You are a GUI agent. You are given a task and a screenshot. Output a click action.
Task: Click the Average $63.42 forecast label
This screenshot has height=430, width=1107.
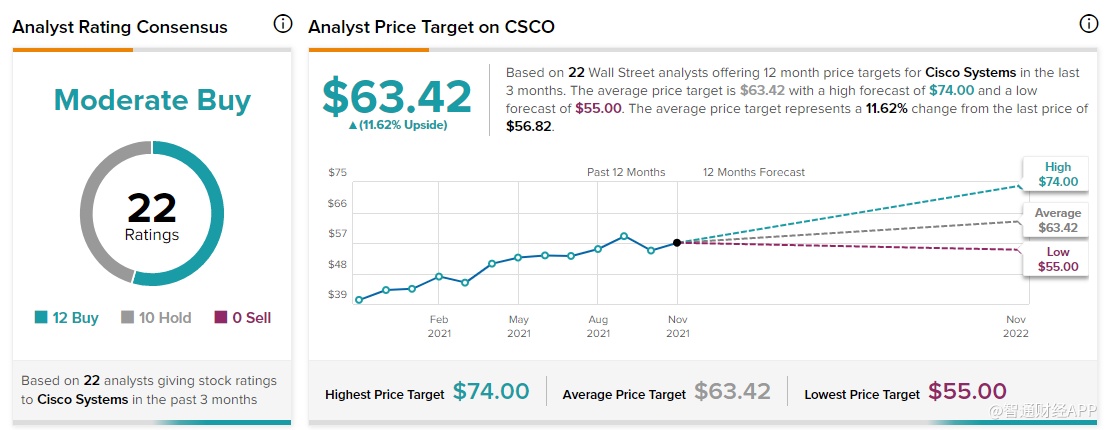coord(1058,220)
